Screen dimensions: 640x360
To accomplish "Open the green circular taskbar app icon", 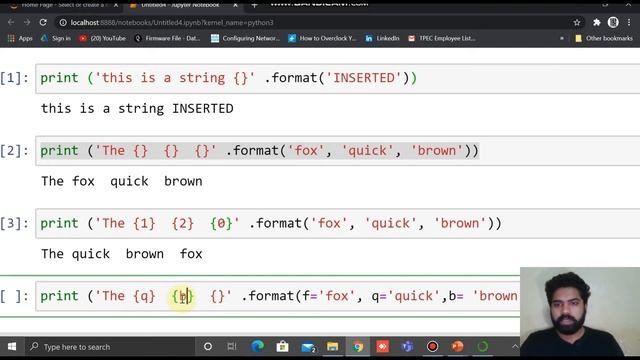I will [x=483, y=347].
